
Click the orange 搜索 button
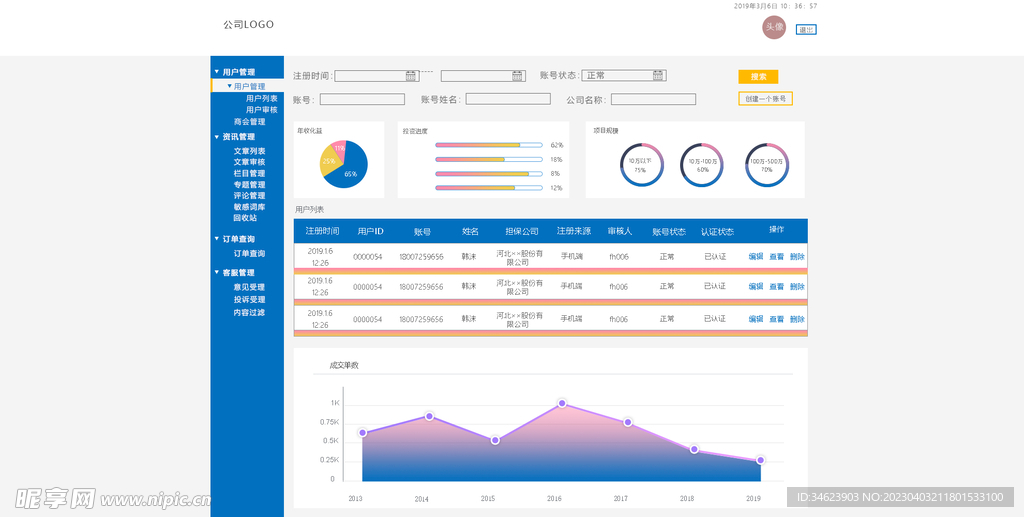click(x=758, y=76)
